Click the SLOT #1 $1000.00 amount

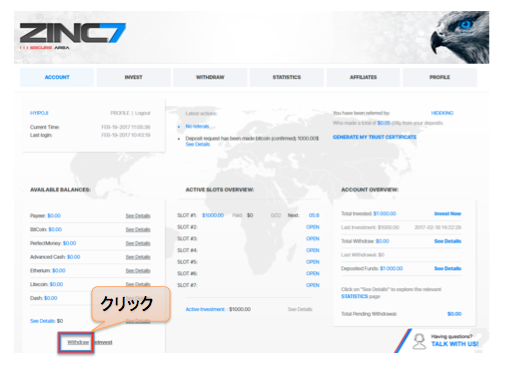pos(213,215)
